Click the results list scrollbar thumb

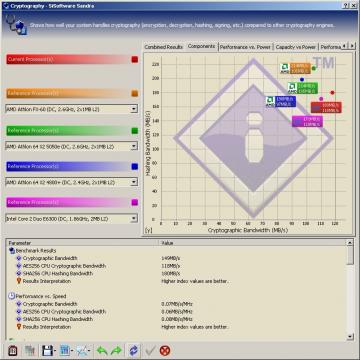pos(350,255)
